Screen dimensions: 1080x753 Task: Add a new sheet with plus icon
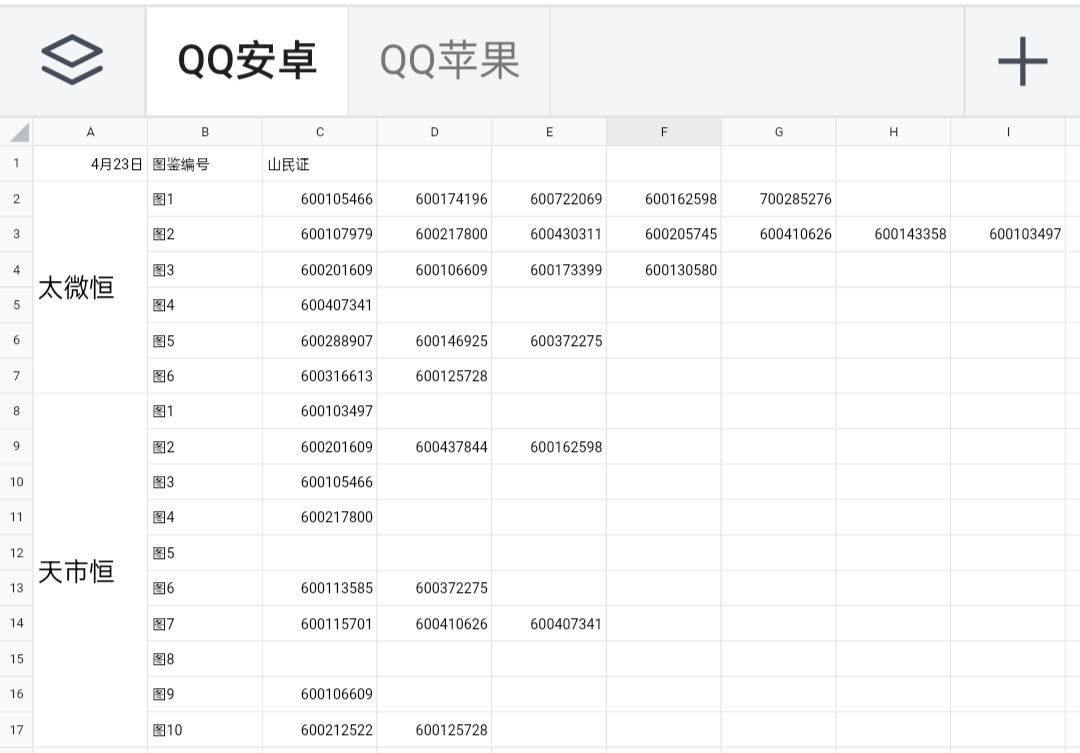click(1022, 61)
